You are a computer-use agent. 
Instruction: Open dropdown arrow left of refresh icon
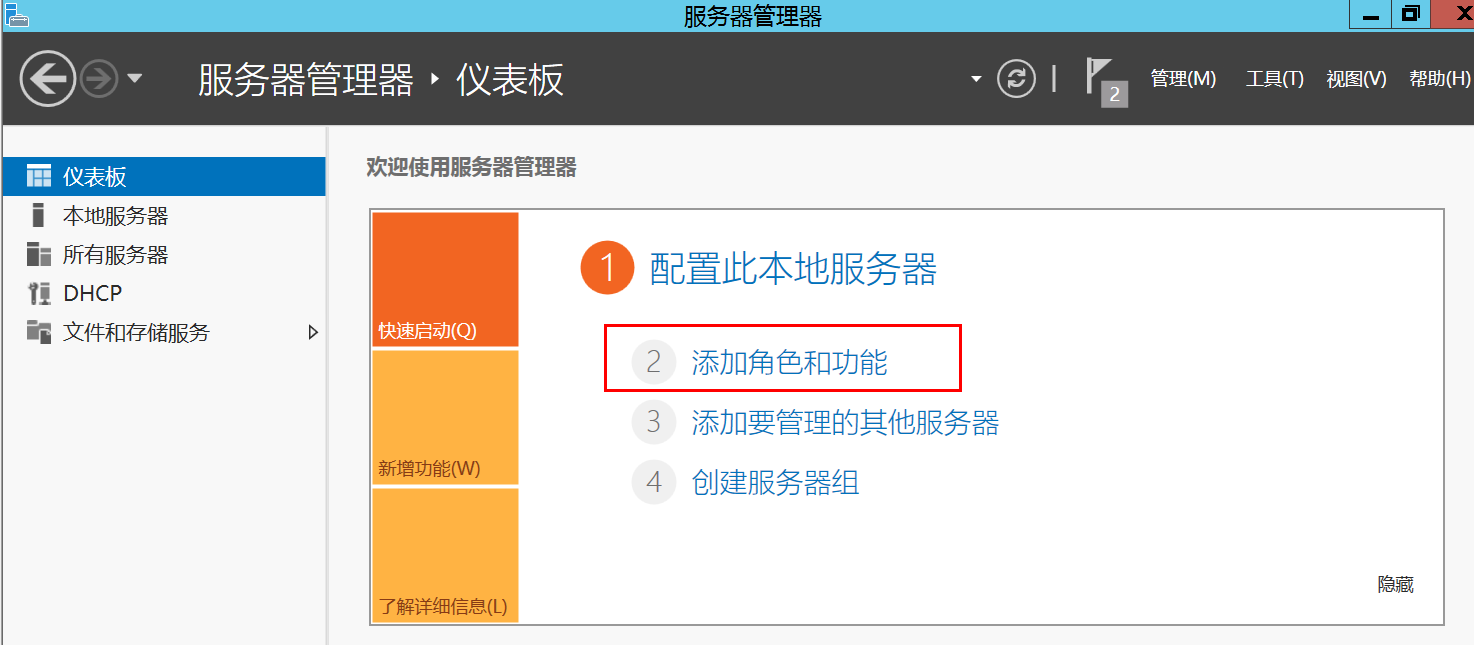coord(976,79)
